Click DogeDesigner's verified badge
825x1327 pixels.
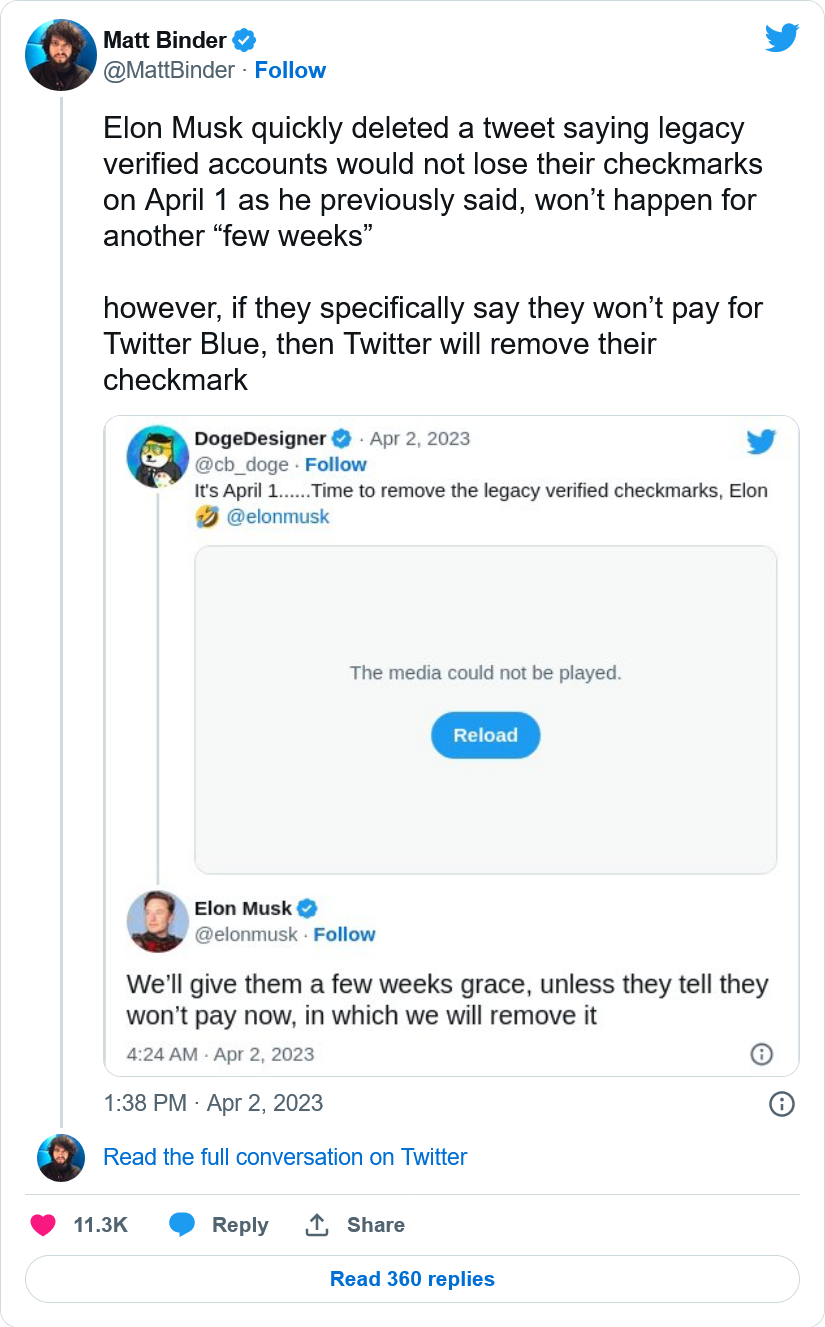(x=342, y=439)
